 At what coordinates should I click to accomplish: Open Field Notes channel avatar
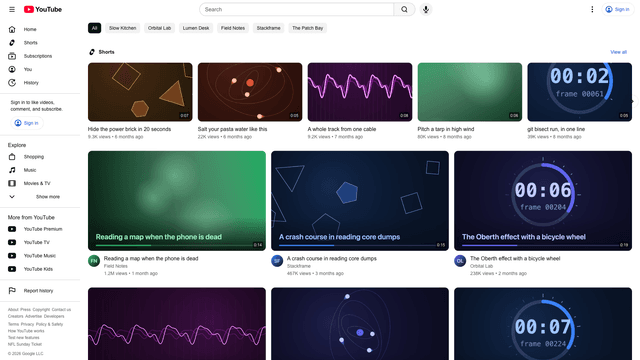(94, 261)
